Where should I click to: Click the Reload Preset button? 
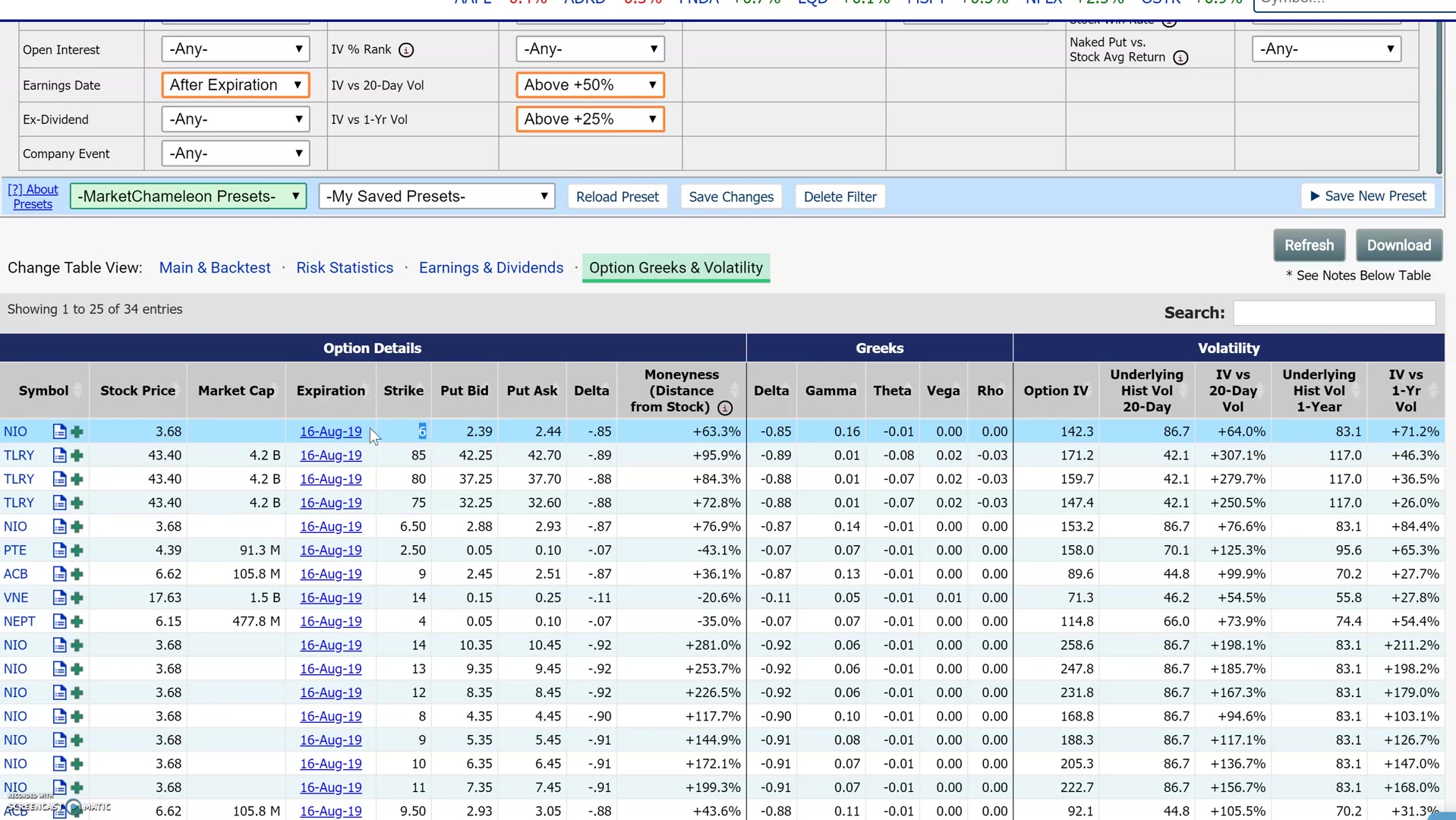(x=617, y=197)
